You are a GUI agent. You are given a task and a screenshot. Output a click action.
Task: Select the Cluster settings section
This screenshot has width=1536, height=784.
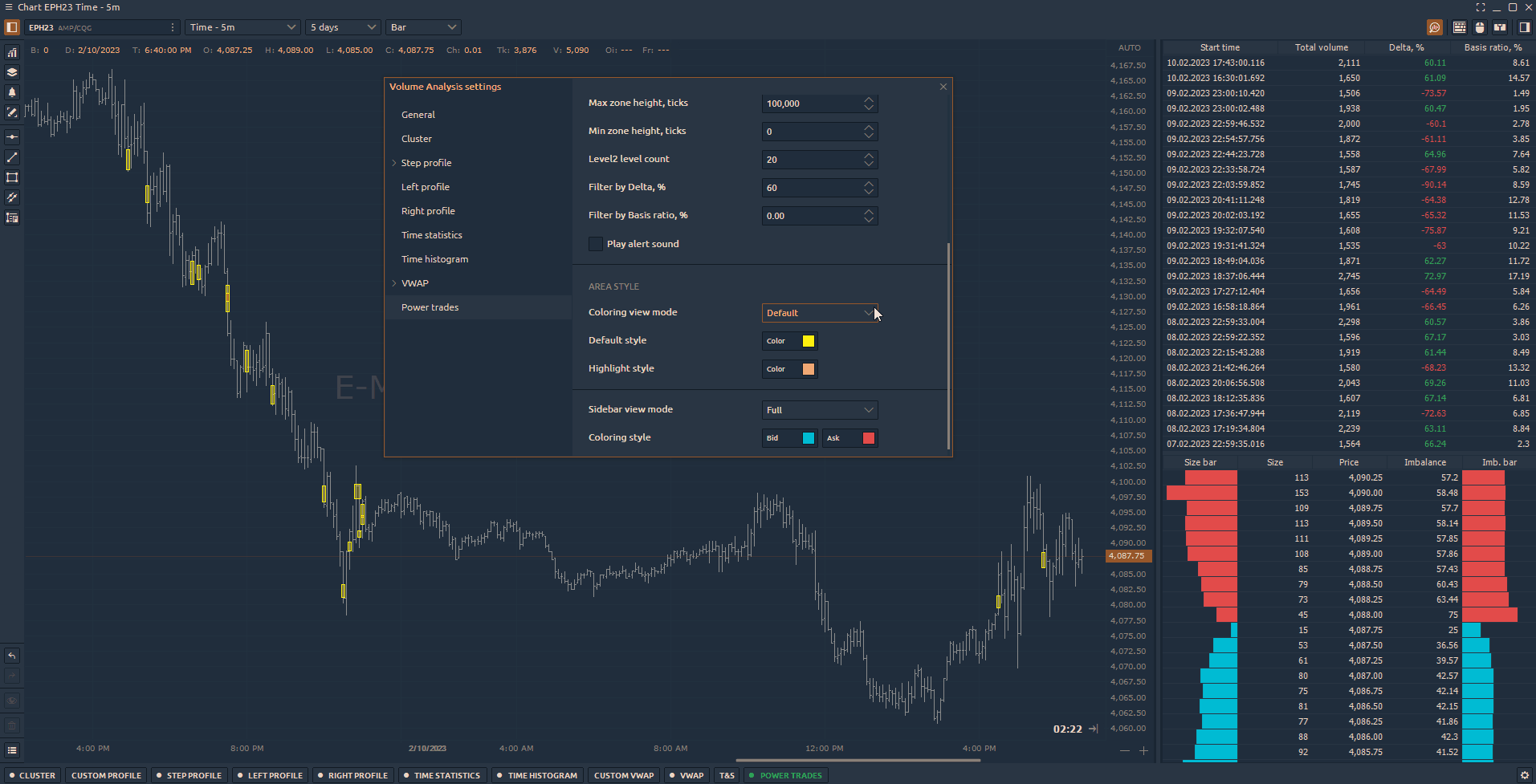(417, 139)
